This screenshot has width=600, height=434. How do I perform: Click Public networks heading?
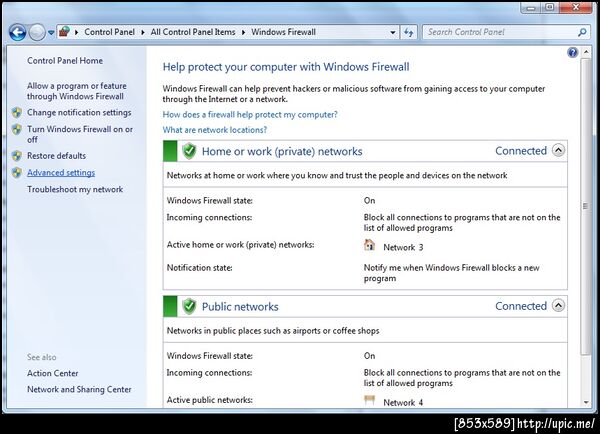[240, 307]
